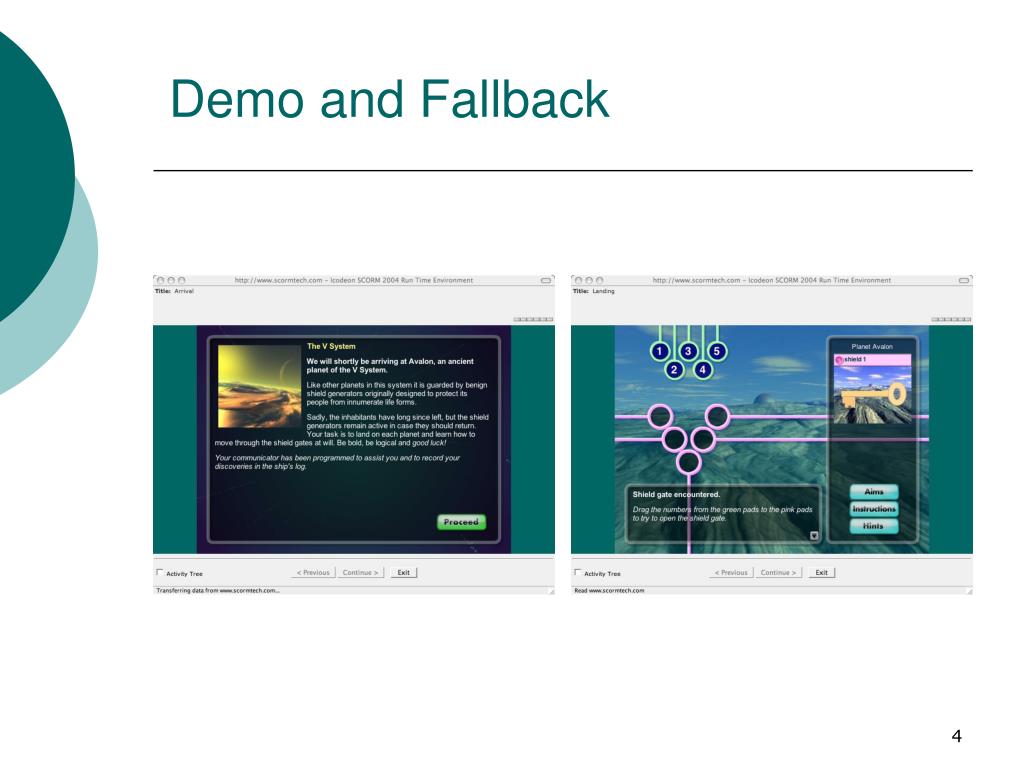Click the 'Title: Arrival' label

[174, 291]
